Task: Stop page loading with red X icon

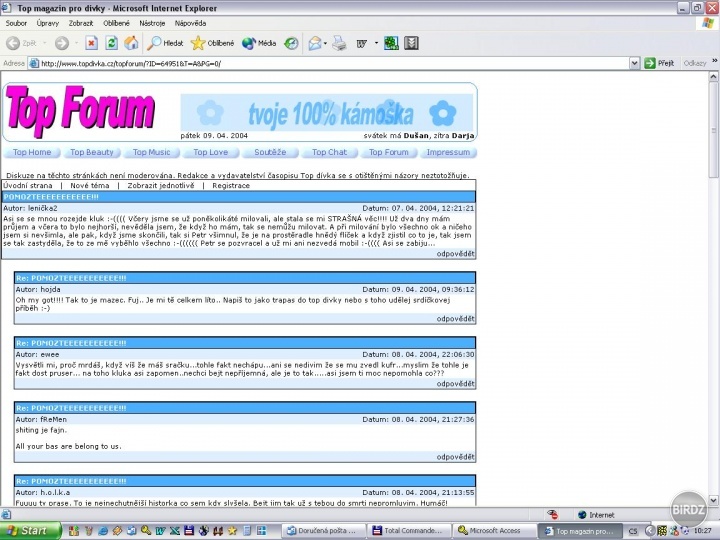Action: [x=91, y=43]
